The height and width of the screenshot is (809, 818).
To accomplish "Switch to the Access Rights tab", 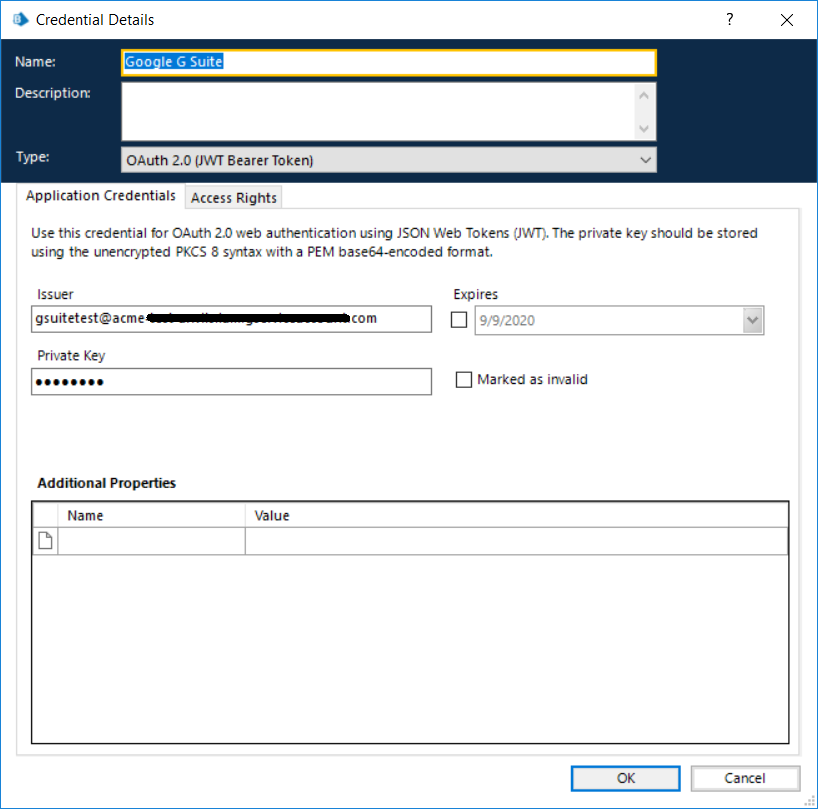I will click(234, 198).
